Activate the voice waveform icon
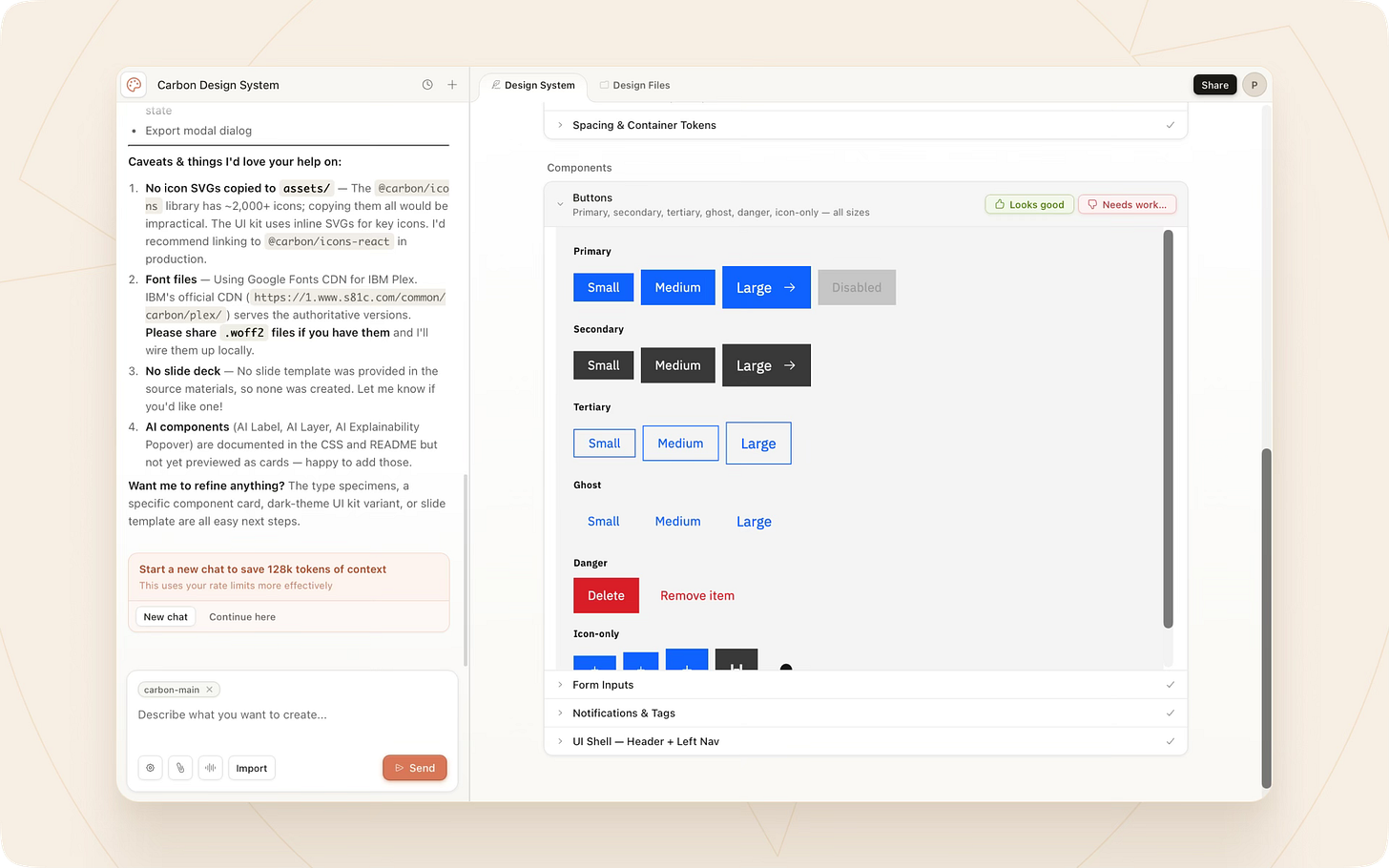Image resolution: width=1389 pixels, height=868 pixels. (210, 768)
